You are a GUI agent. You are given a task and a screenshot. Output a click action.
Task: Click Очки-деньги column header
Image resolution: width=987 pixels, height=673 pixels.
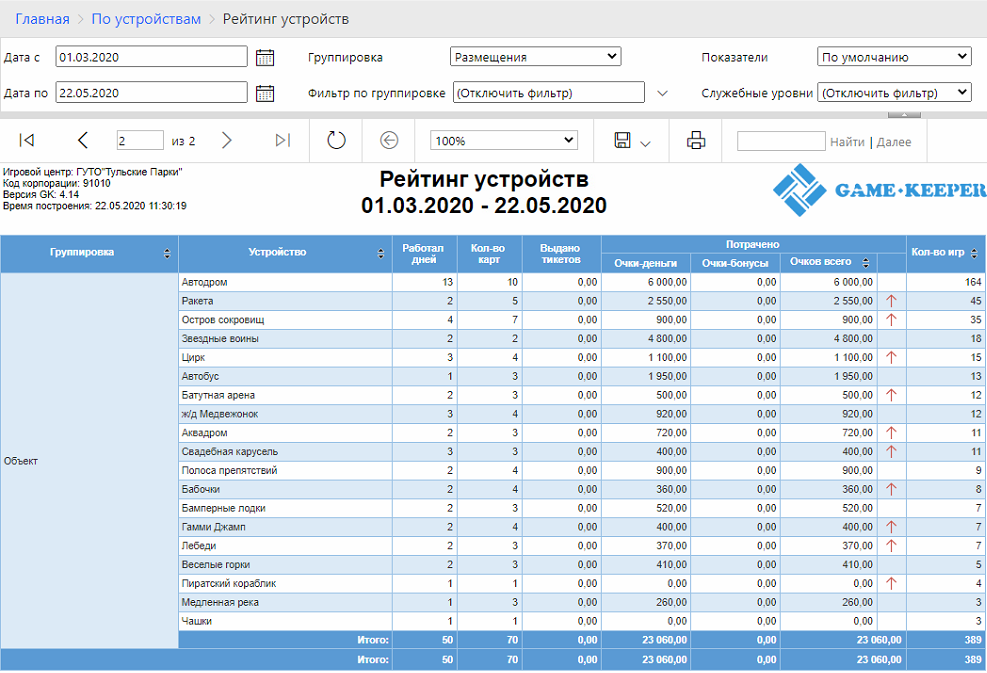click(x=646, y=263)
